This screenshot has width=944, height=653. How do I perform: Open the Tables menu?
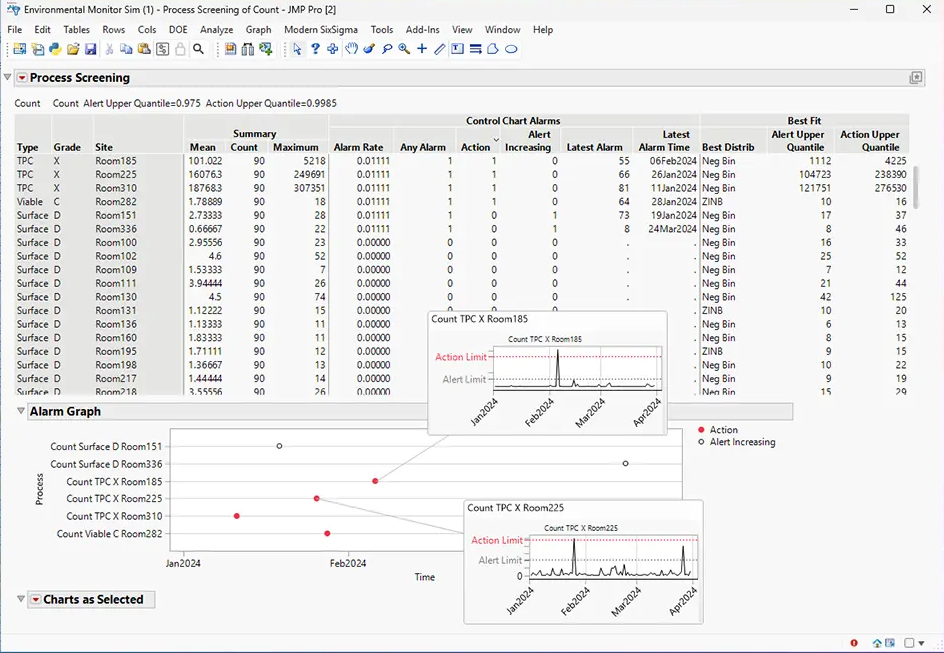pyautogui.click(x=76, y=29)
